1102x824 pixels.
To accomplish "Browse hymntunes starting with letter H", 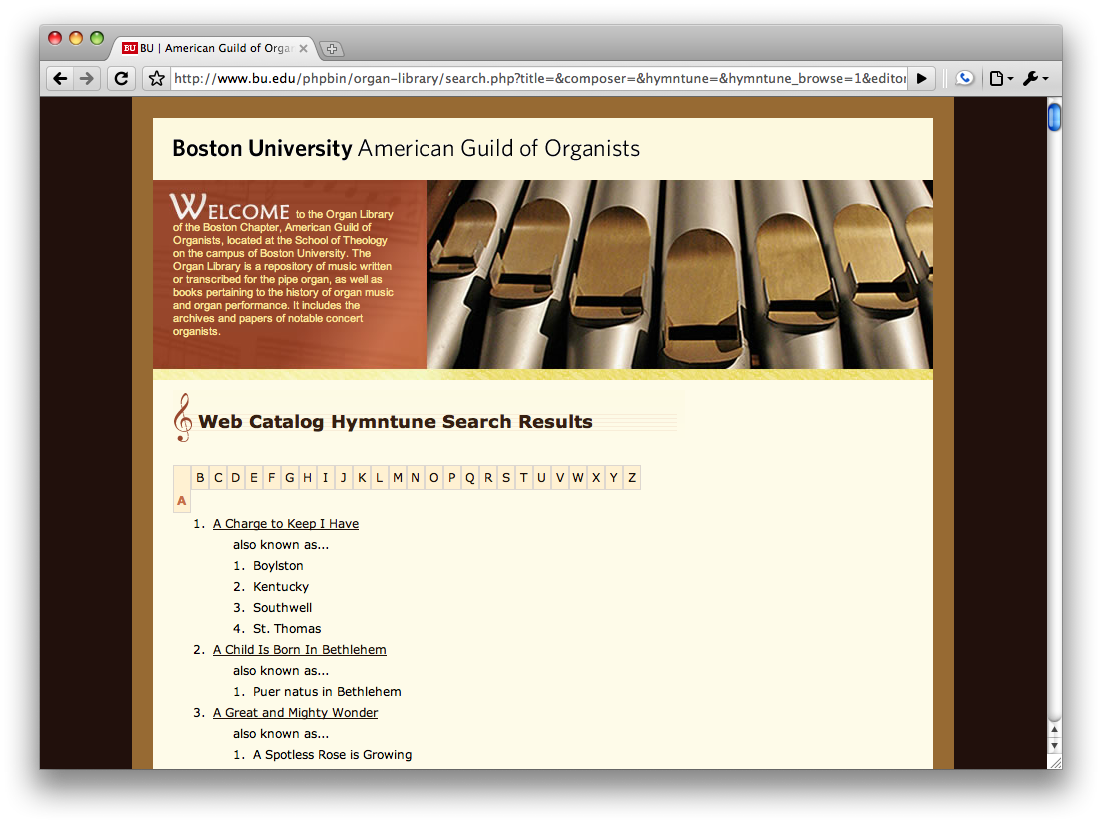I will coord(307,477).
